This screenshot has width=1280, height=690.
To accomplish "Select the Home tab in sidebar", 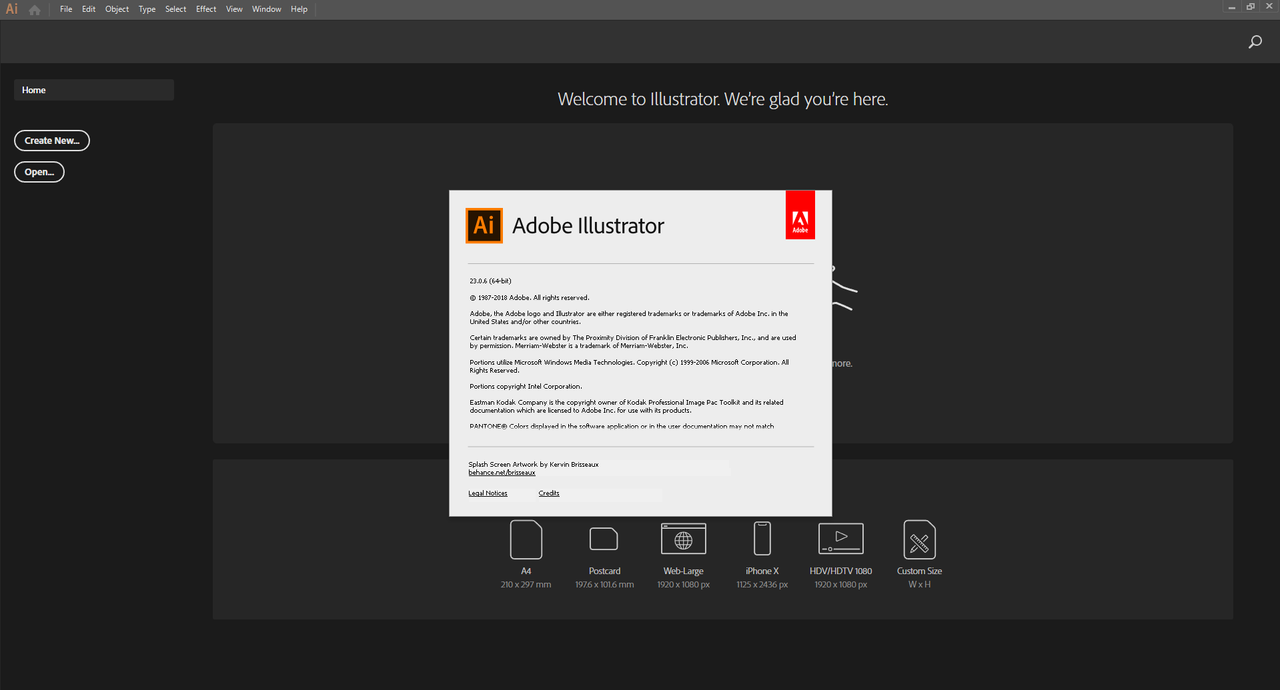I will pyautogui.click(x=94, y=90).
